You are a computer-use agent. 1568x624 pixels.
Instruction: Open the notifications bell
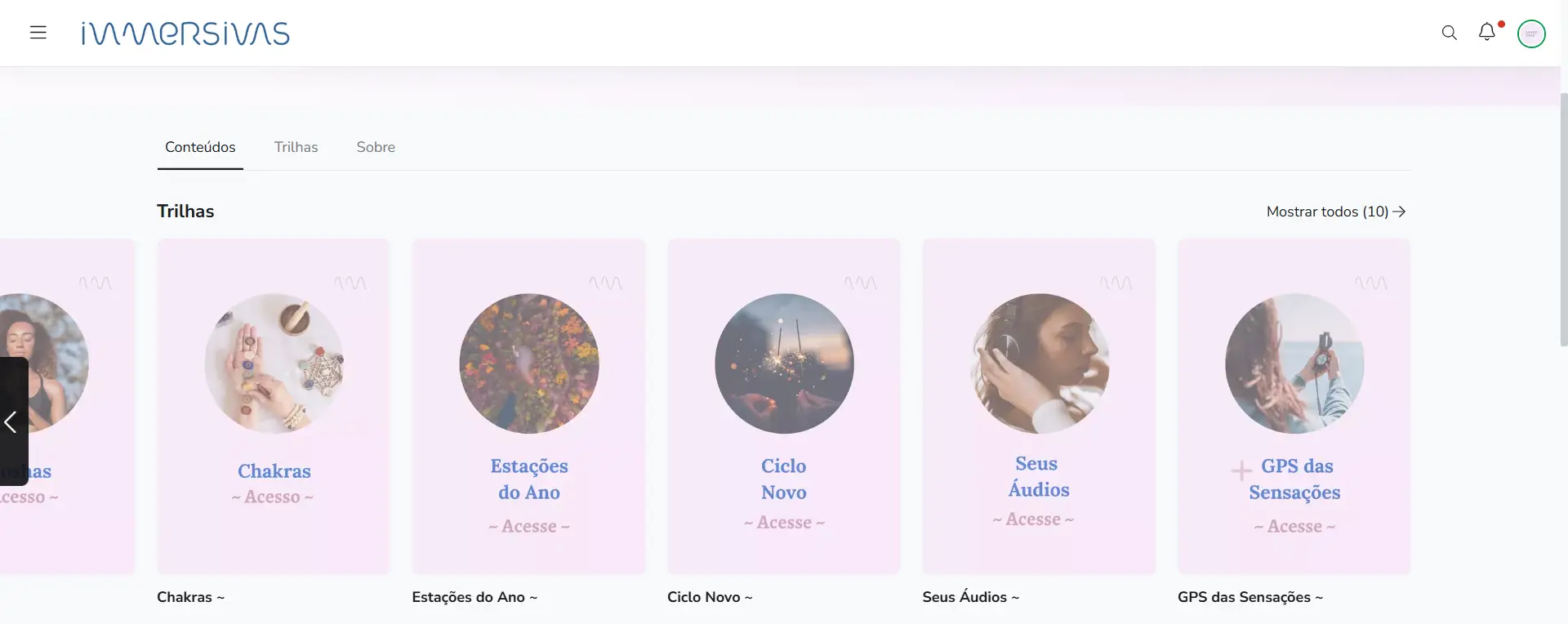coord(1487,32)
